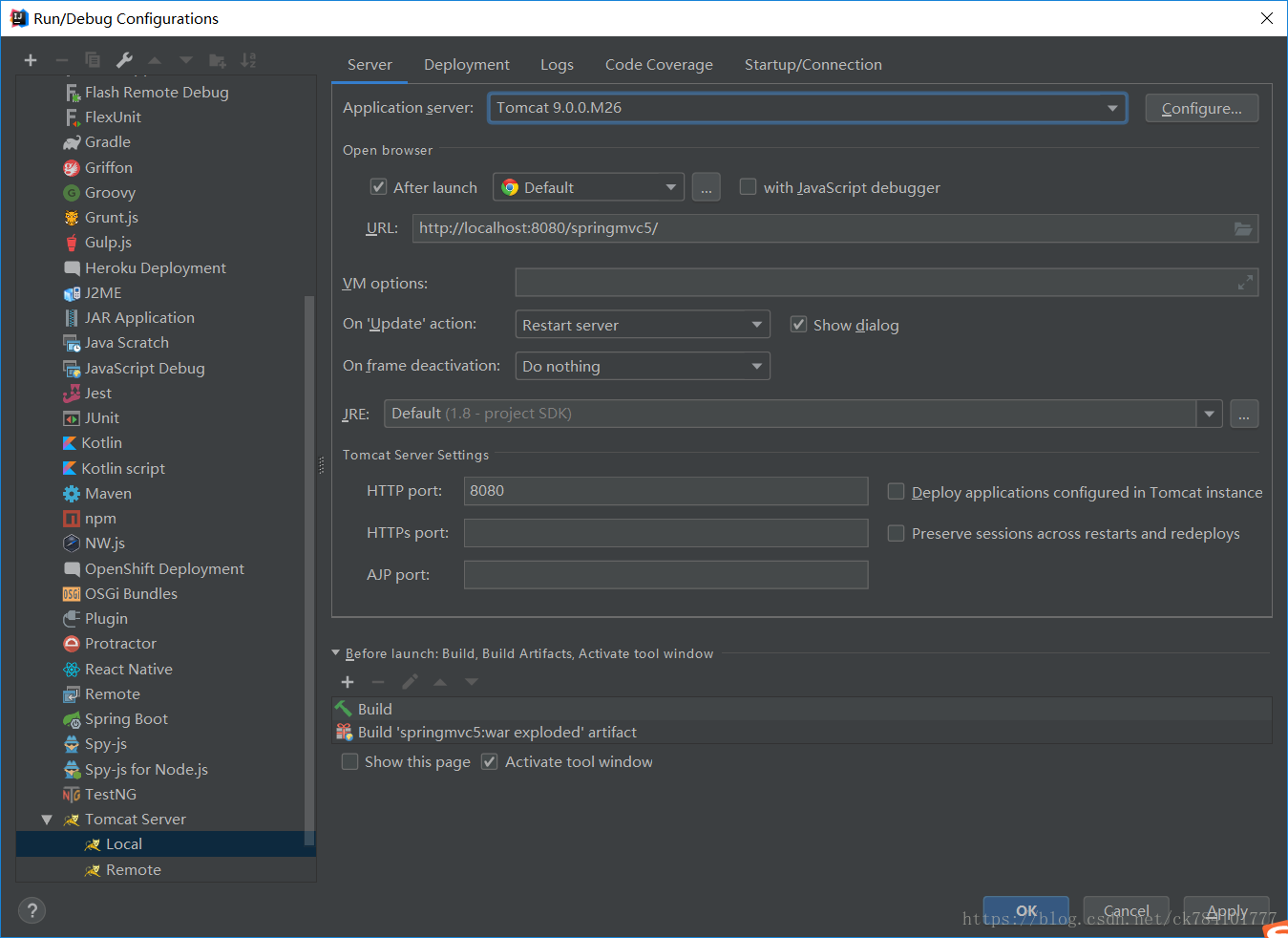Click the configuration list vertical scrollbar
Image resolution: width=1288 pixels, height=938 pixels.
click(x=309, y=570)
